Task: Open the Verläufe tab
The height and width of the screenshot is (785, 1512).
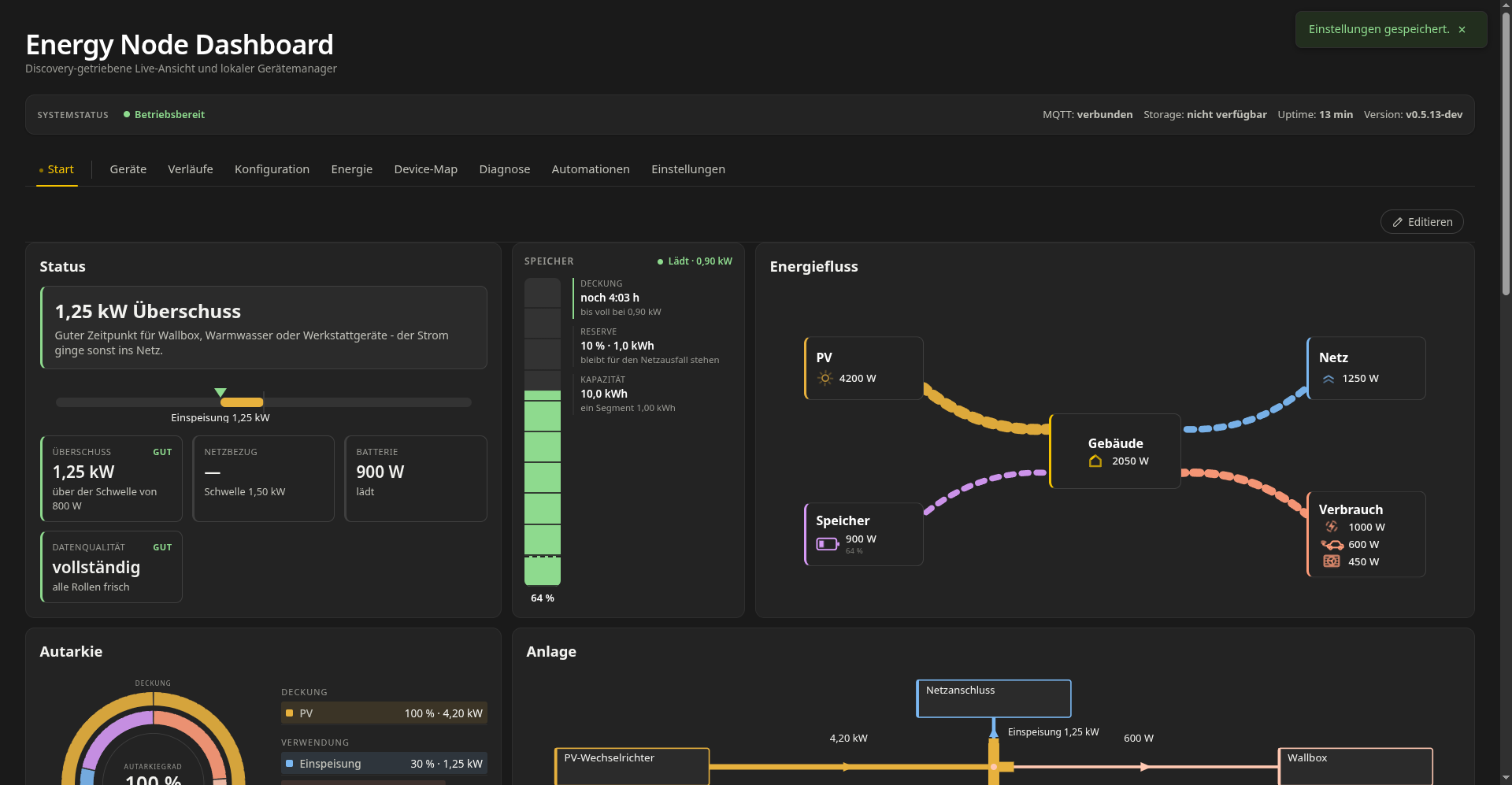Action: click(191, 169)
